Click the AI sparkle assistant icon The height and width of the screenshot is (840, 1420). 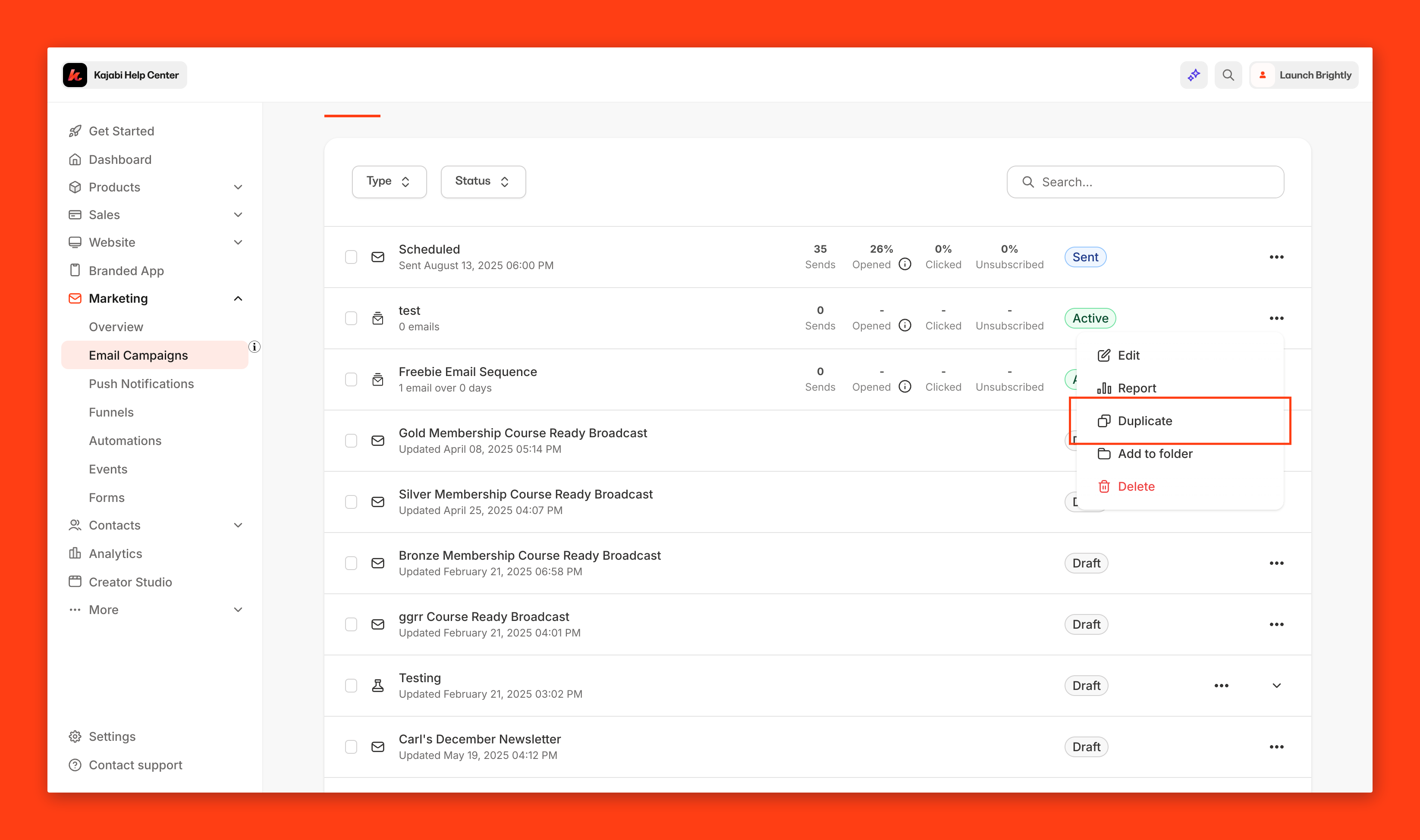click(1194, 75)
